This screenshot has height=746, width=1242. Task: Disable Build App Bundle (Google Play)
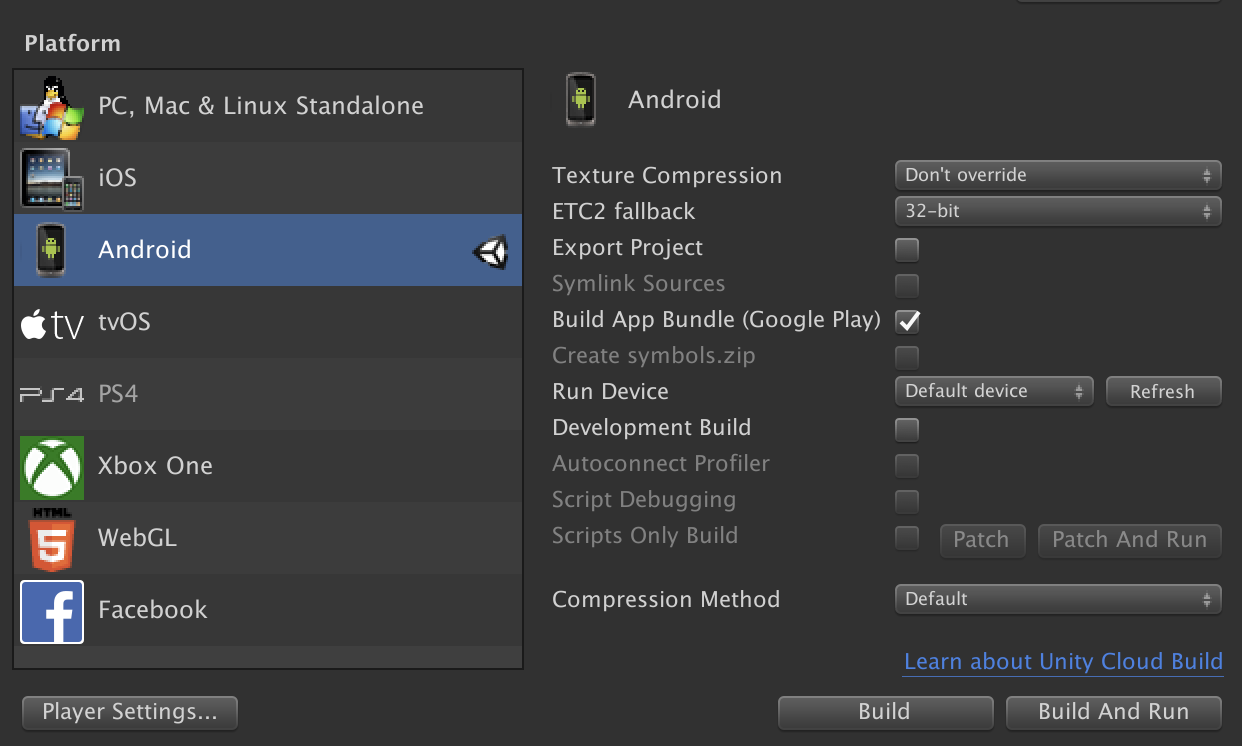tap(906, 321)
